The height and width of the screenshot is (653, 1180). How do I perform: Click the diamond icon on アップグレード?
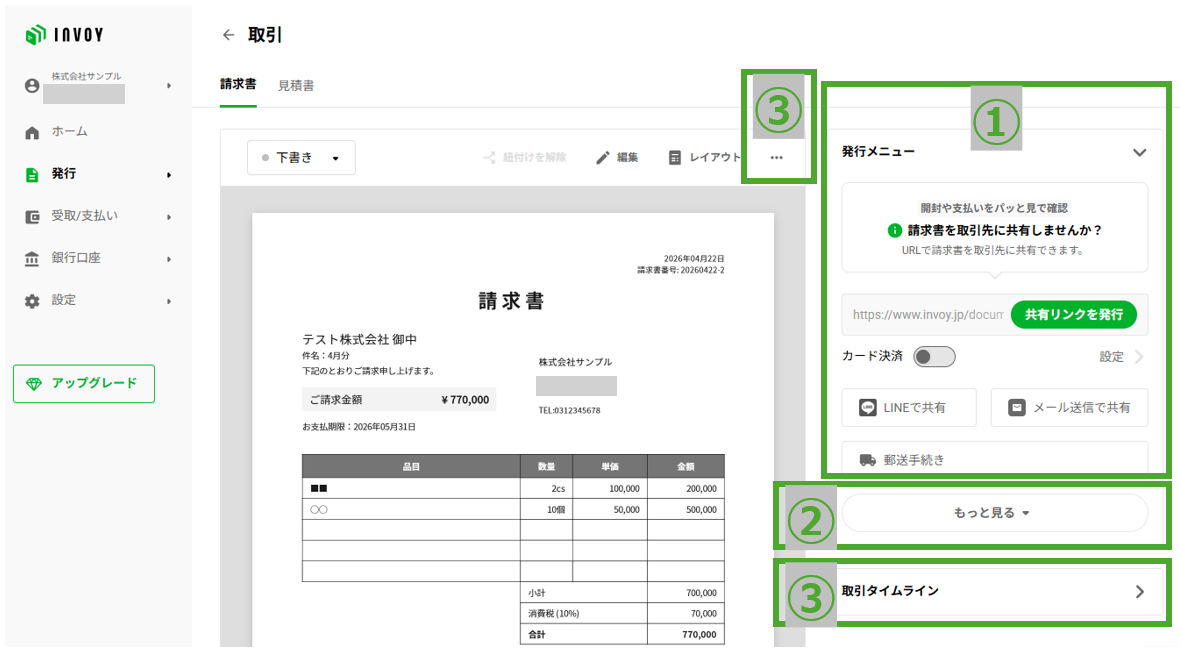point(34,384)
